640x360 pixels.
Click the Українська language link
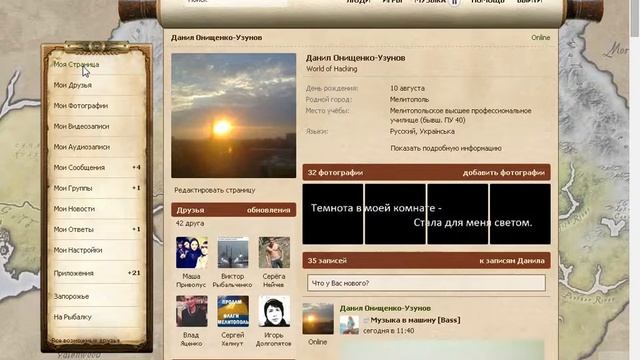coord(436,131)
